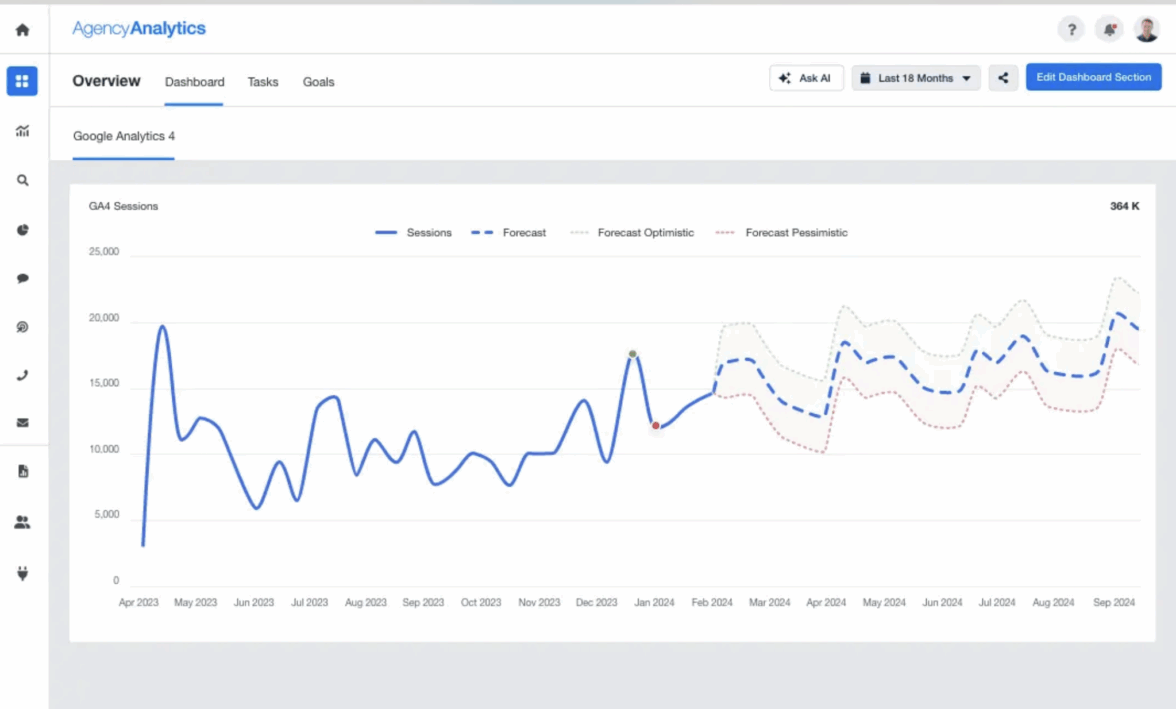The image size is (1176, 709).
Task: Switch to the Tasks tab
Action: pos(263,82)
